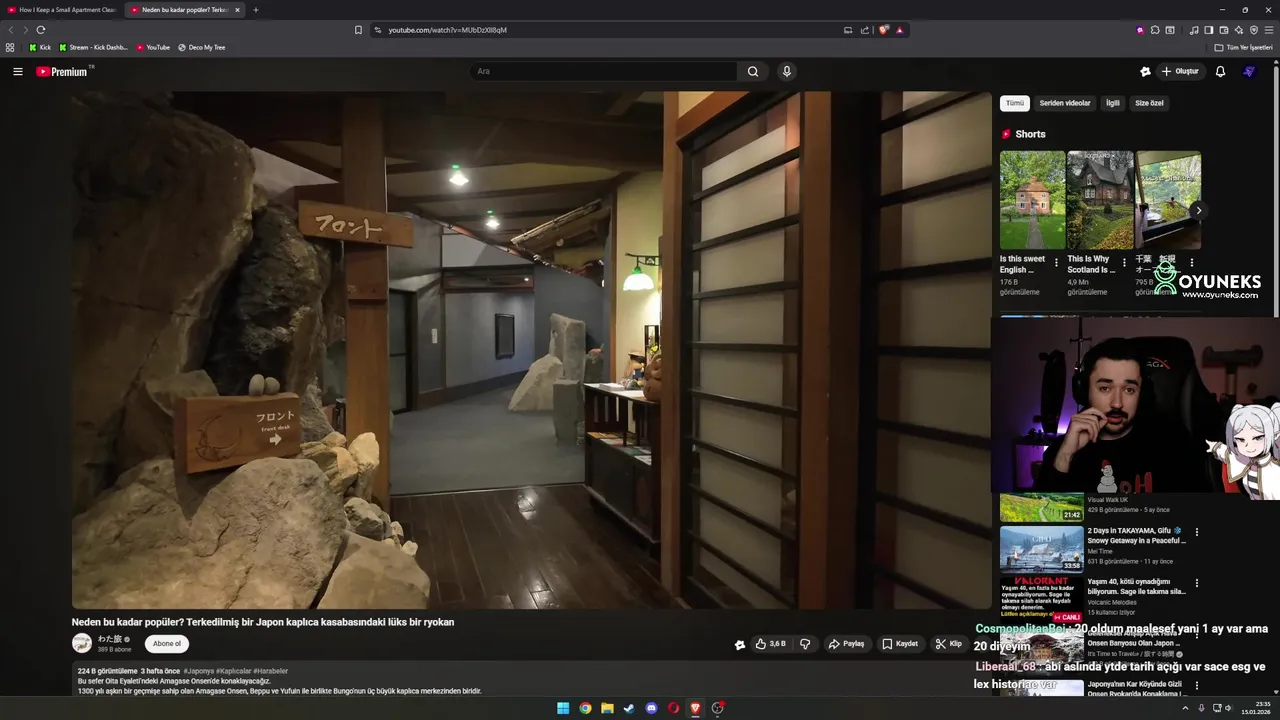Open the Tüm Yer İşaretleri folder

[x=1244, y=47]
